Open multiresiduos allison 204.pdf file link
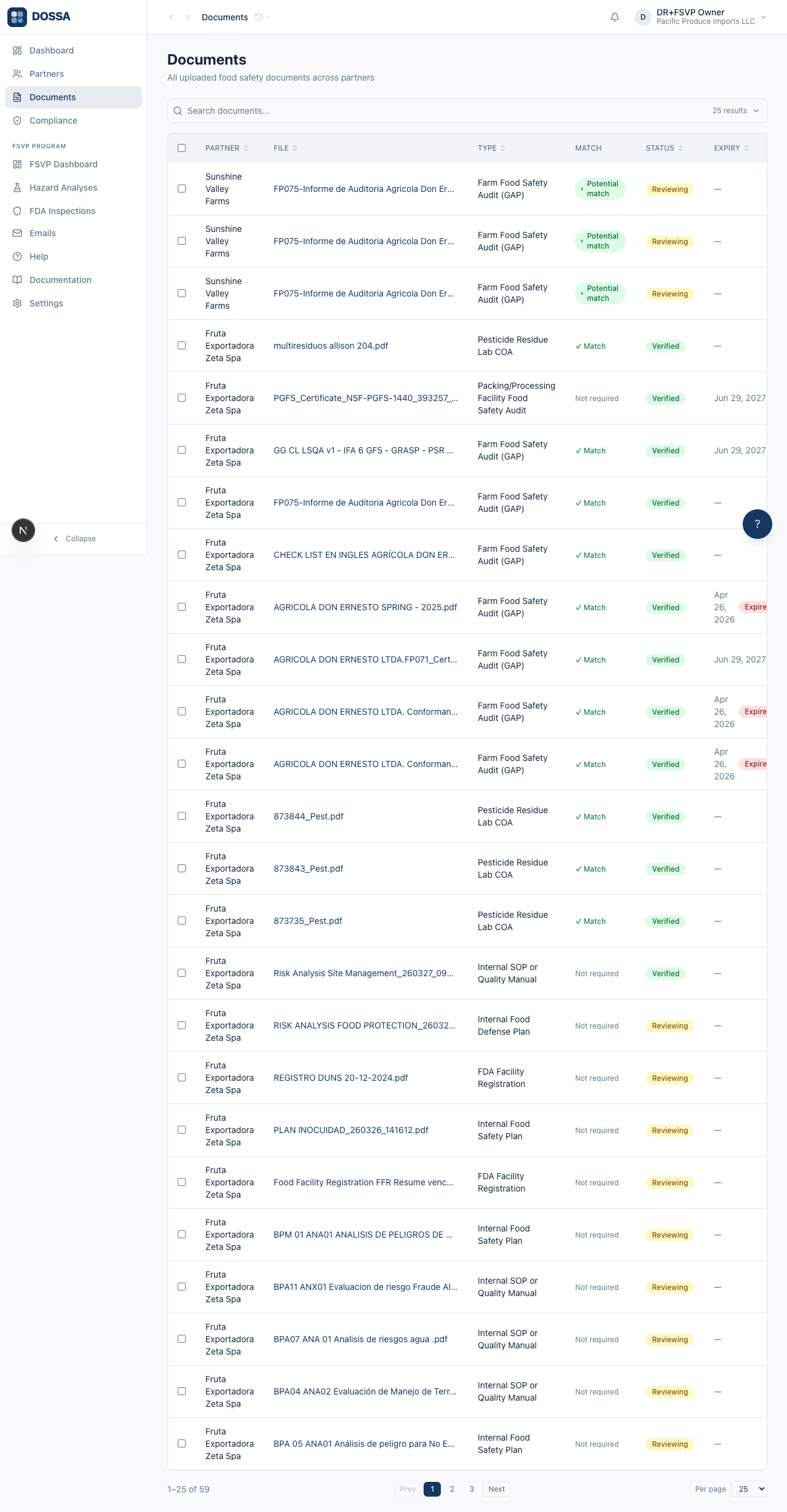Image resolution: width=787 pixels, height=1512 pixels. pyautogui.click(x=331, y=346)
